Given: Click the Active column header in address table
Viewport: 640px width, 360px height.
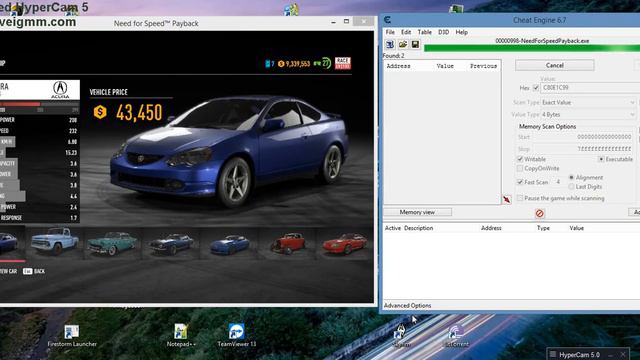Looking at the screenshot, I should 393,228.
